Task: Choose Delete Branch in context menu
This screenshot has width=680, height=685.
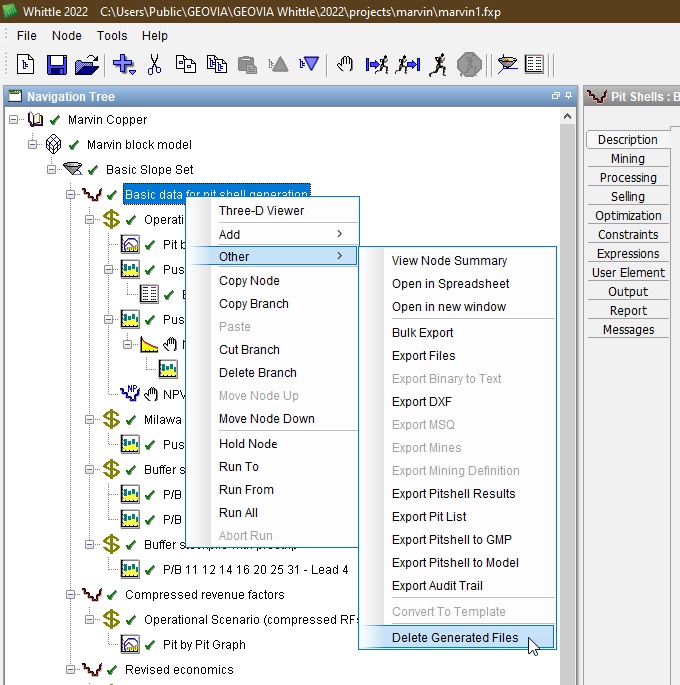Action: point(272,373)
